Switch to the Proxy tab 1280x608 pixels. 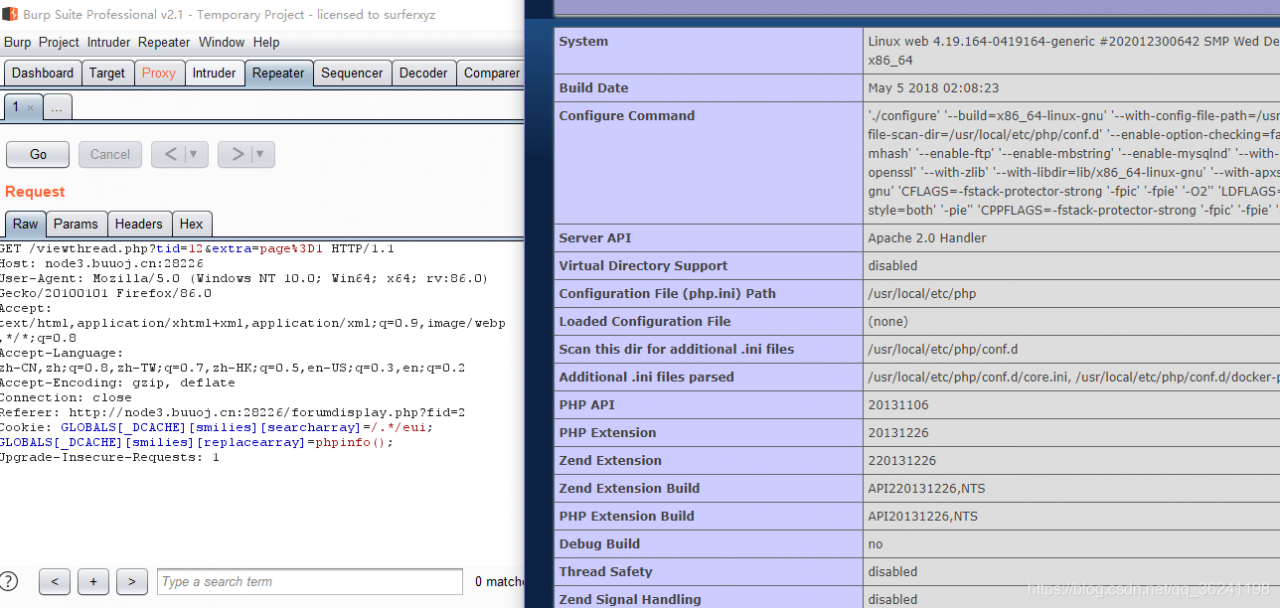[x=158, y=73]
